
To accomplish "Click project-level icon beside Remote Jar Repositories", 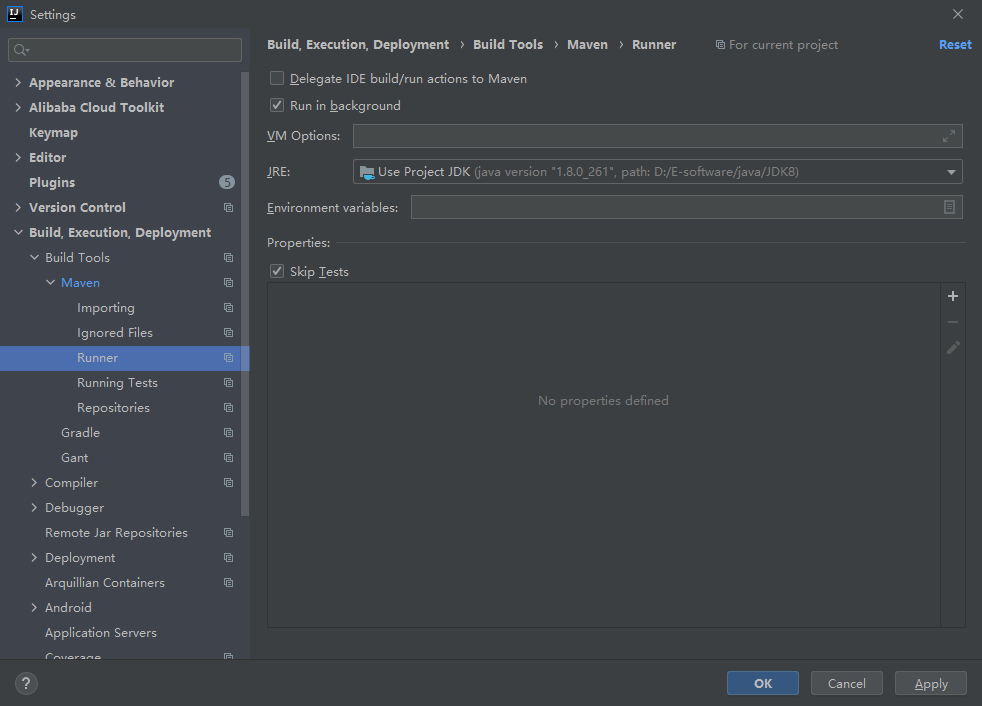I will point(229,532).
